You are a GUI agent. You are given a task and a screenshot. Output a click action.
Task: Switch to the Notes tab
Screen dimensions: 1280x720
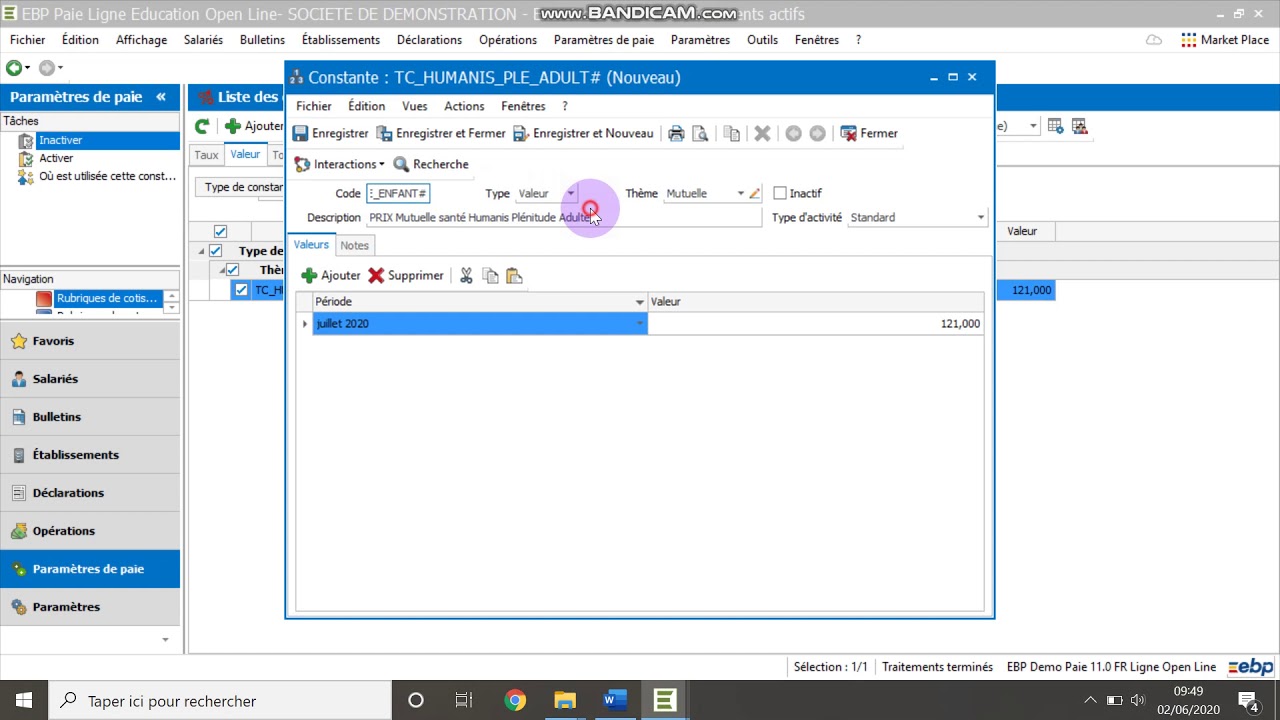point(354,245)
